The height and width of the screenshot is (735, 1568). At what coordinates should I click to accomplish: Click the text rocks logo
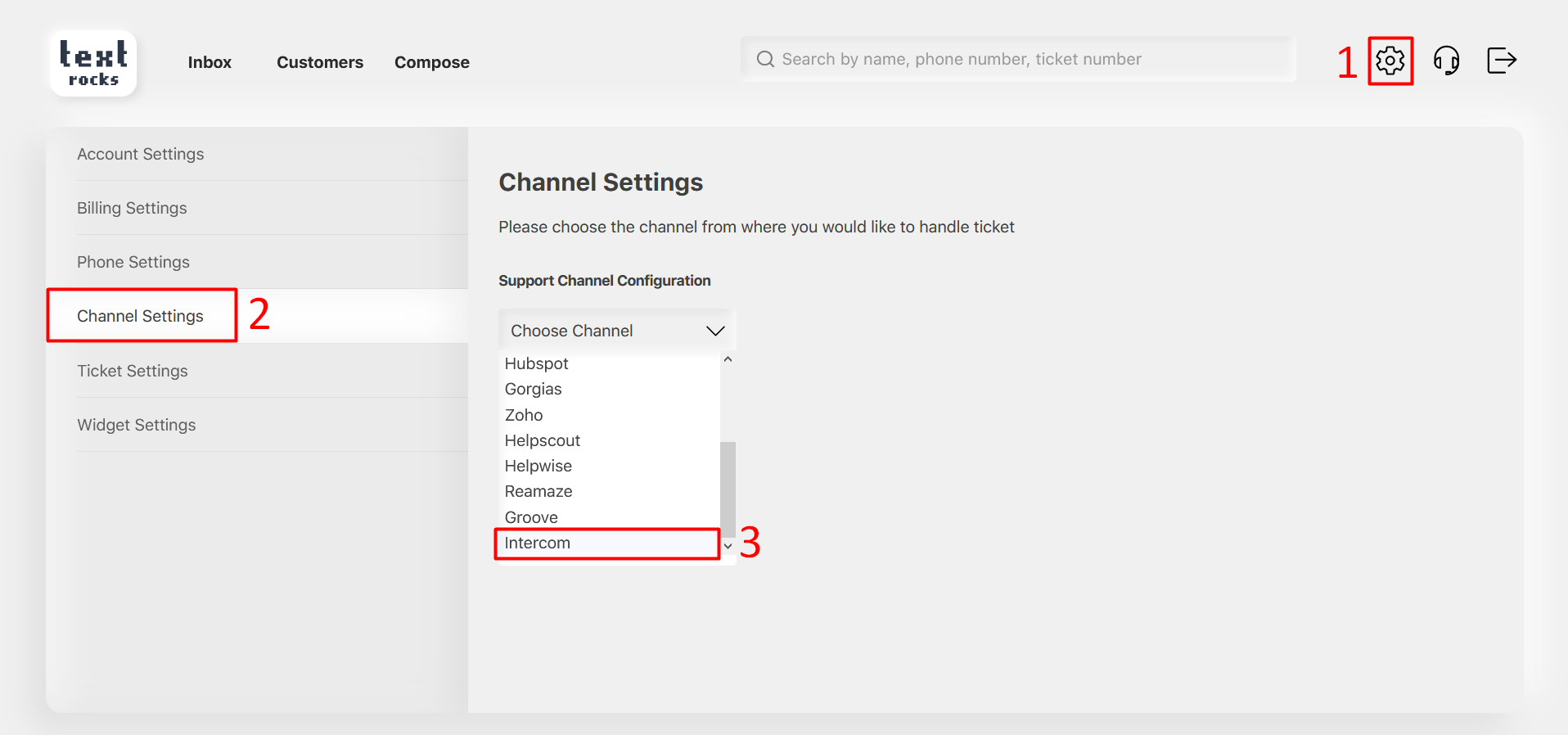coord(93,64)
